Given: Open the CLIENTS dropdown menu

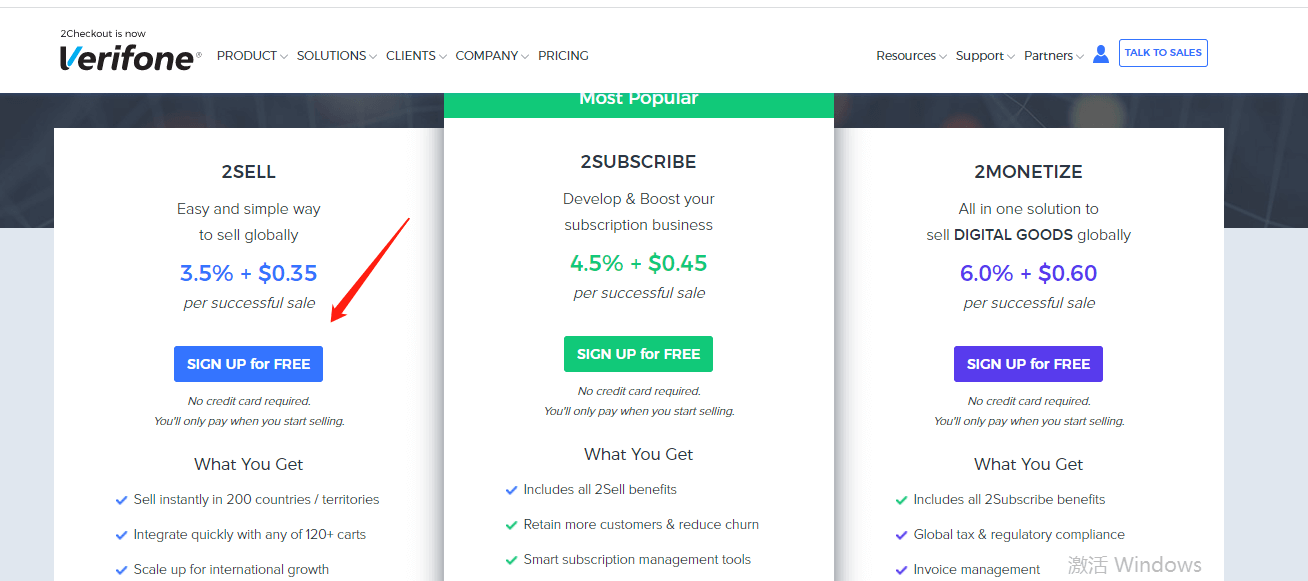Looking at the screenshot, I should (416, 56).
